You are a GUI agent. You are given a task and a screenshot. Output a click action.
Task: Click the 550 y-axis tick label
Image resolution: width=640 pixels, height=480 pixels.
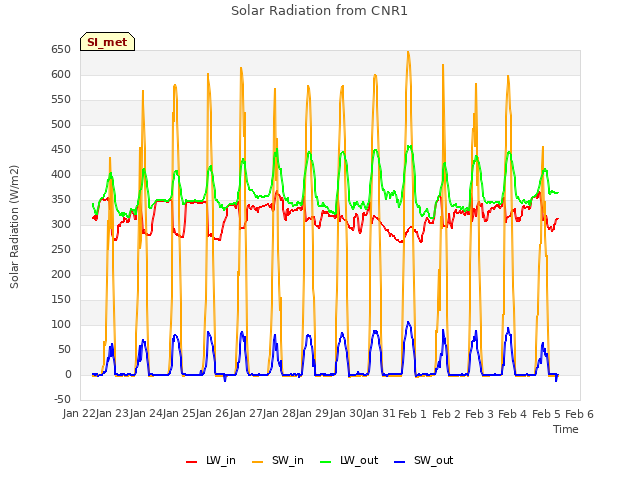[61, 100]
